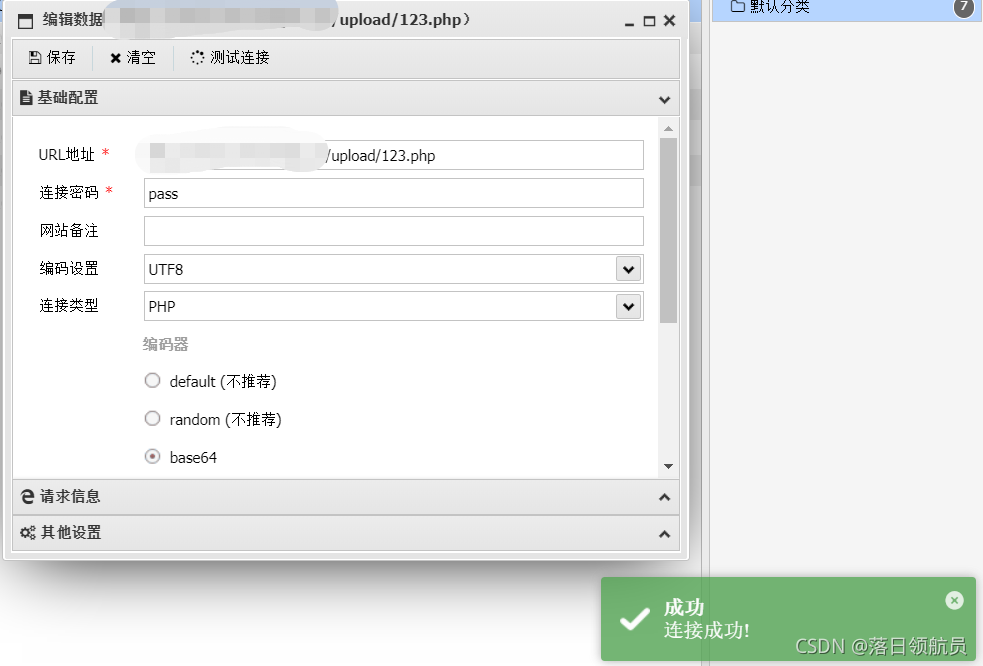Close the 编辑数据 dialog window
This screenshot has height=666, width=983.
(x=670, y=21)
